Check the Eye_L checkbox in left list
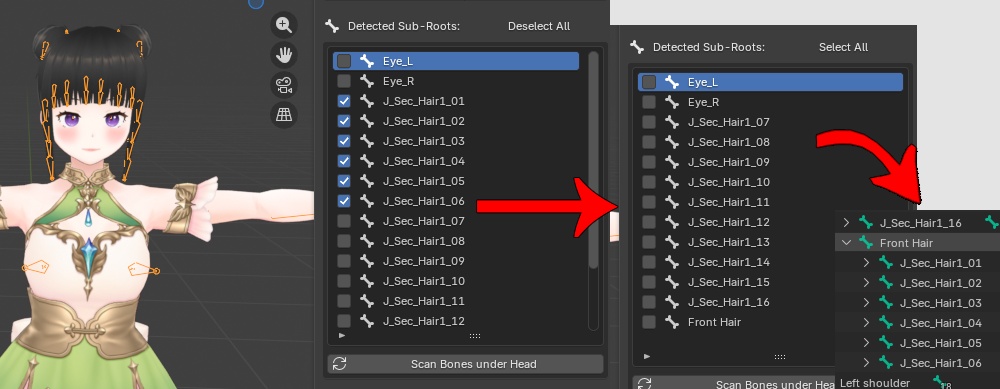Image resolution: width=1000 pixels, height=389 pixels. coord(344,61)
